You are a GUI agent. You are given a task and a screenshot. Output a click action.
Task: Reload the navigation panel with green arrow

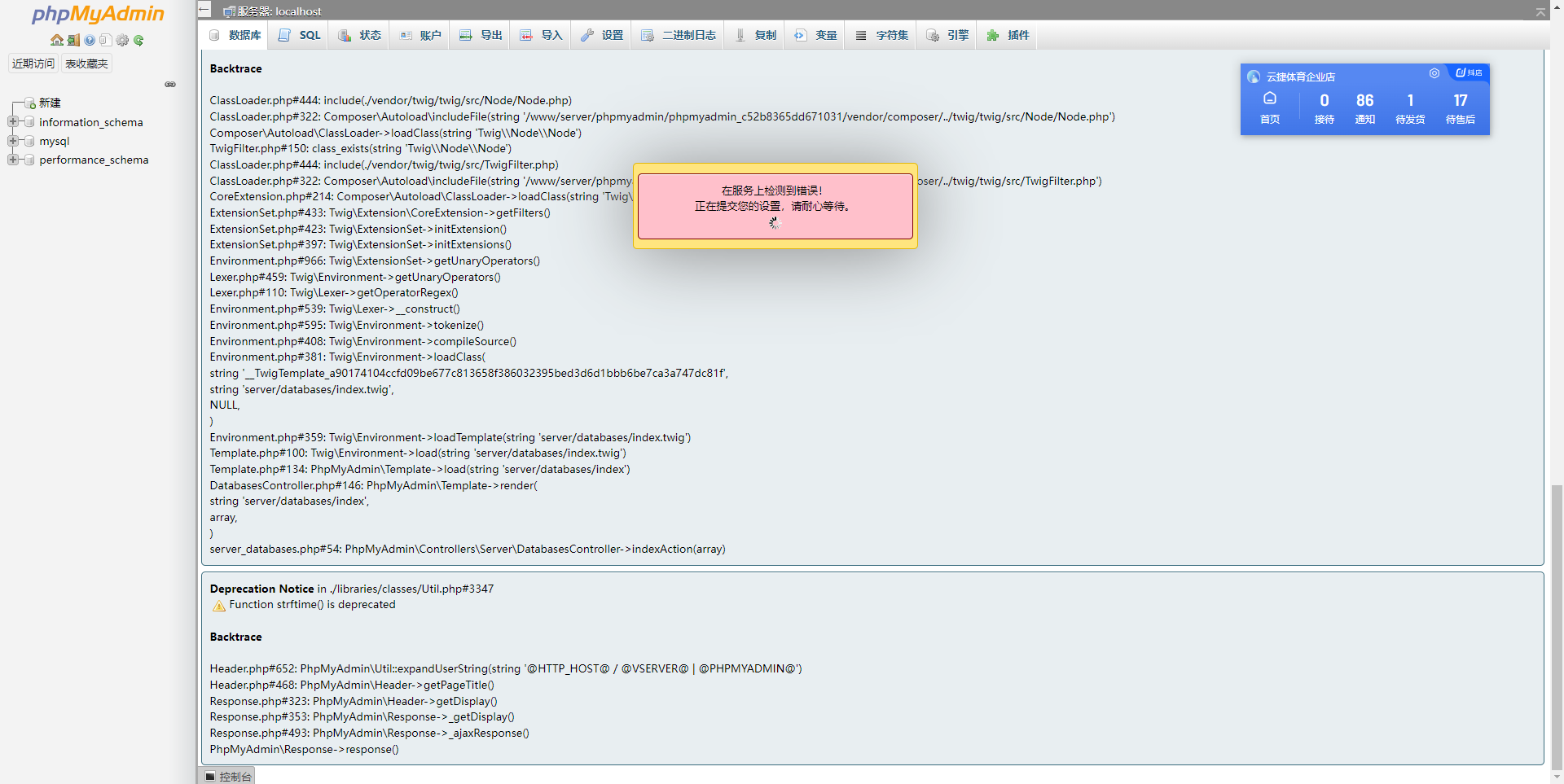[x=138, y=40]
